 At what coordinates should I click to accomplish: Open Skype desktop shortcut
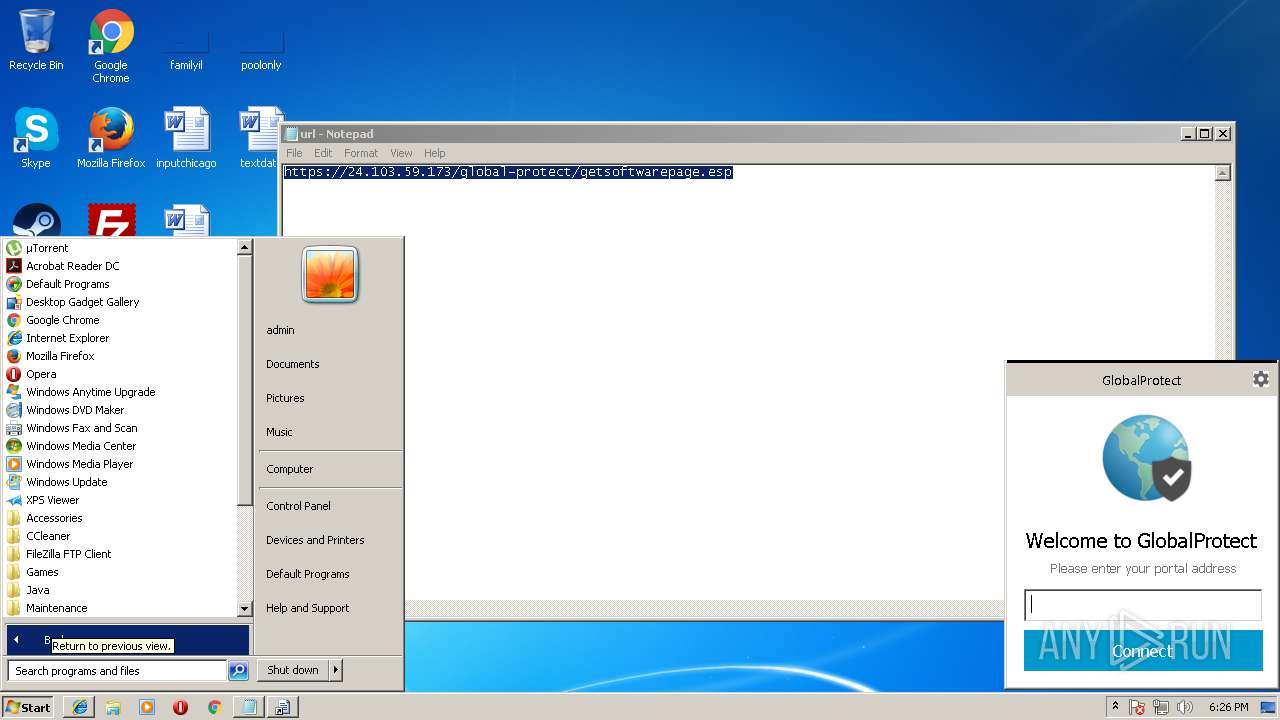36,138
